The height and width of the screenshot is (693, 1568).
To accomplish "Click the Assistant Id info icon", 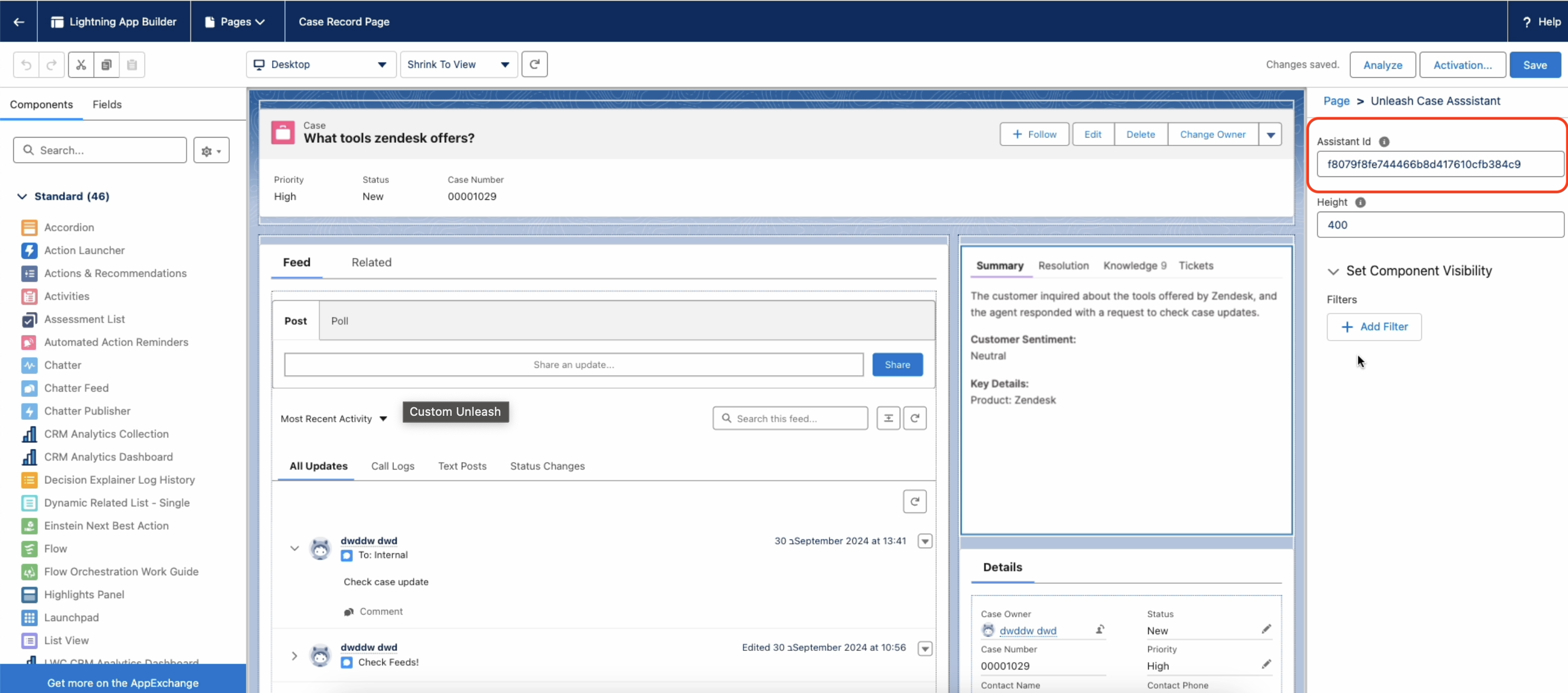I will (x=1383, y=142).
